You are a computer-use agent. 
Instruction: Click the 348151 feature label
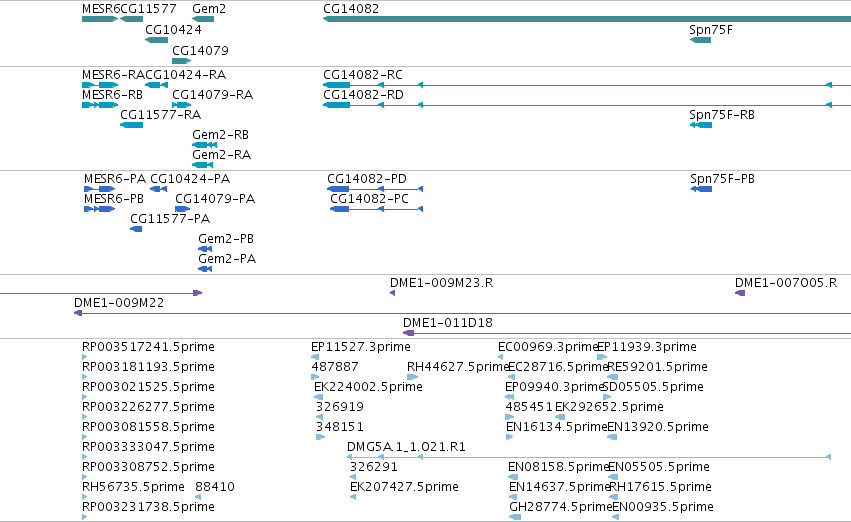(340, 428)
